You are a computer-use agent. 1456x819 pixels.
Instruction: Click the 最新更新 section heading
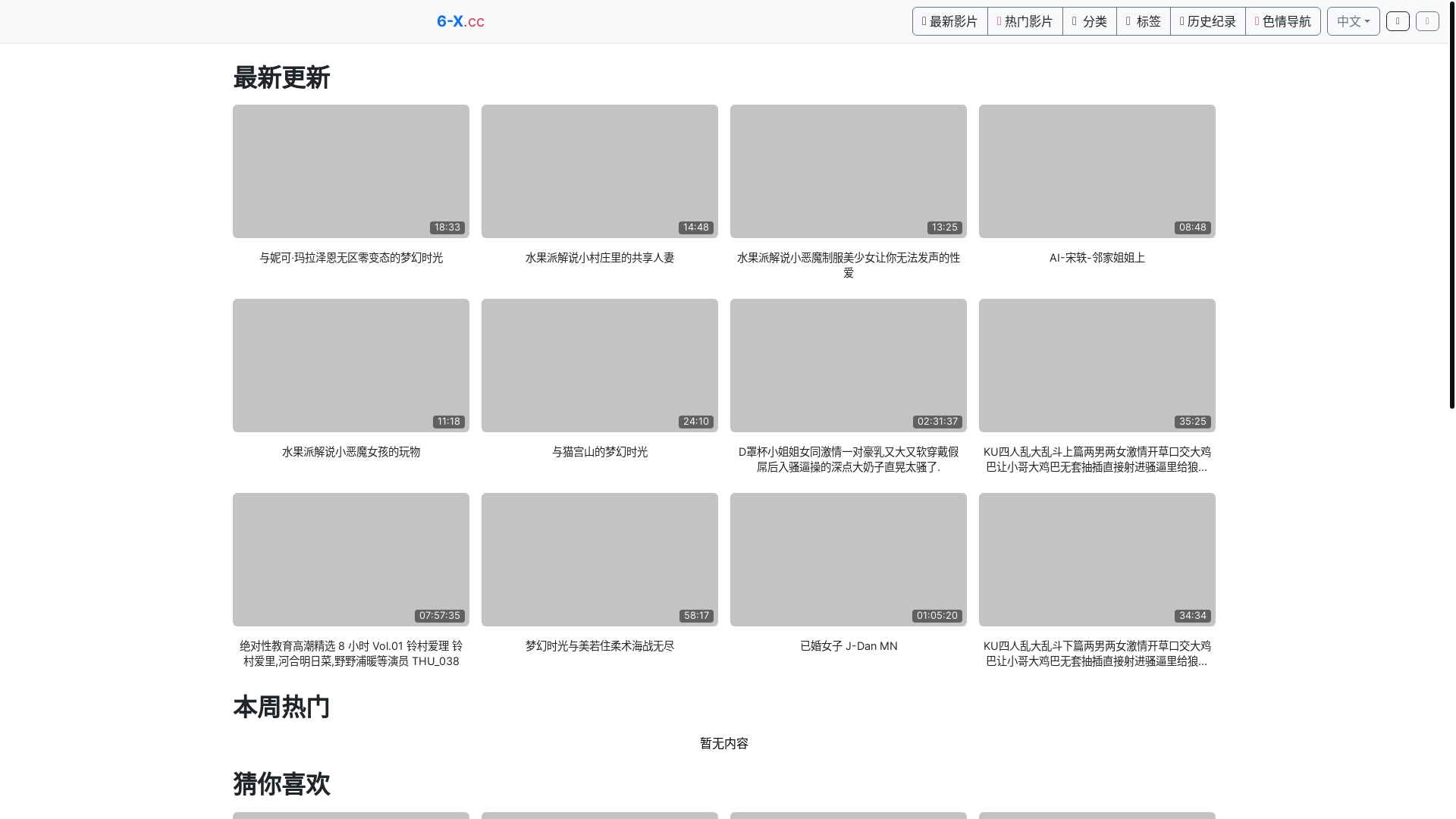(281, 77)
